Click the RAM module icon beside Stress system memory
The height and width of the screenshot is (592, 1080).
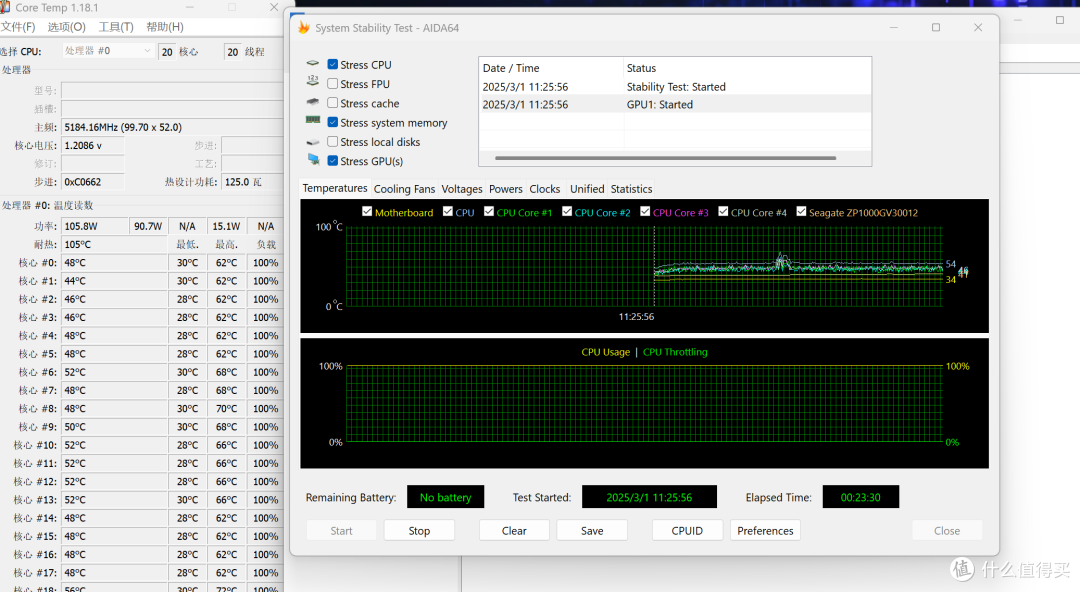313,120
